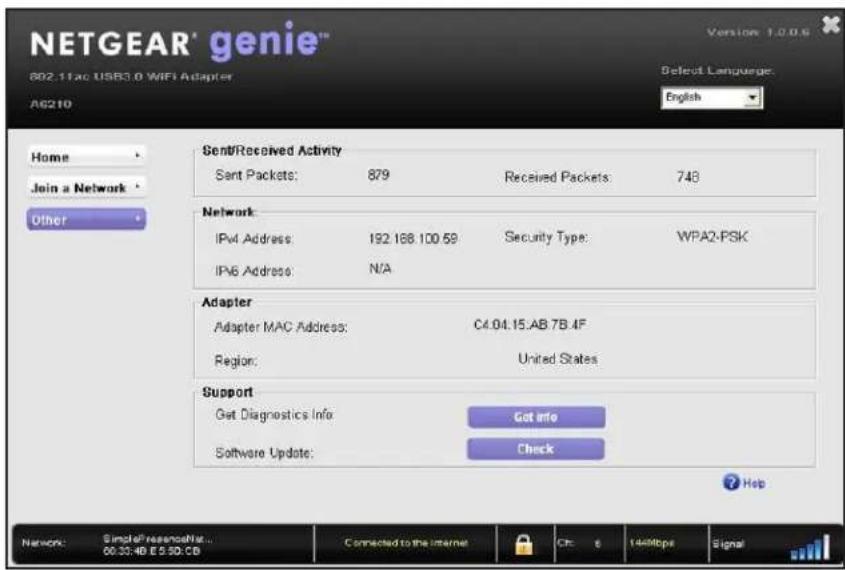Click the 802.11ac USB3.0 WiFi Adapter label
845x570 pixels.
click(x=131, y=77)
